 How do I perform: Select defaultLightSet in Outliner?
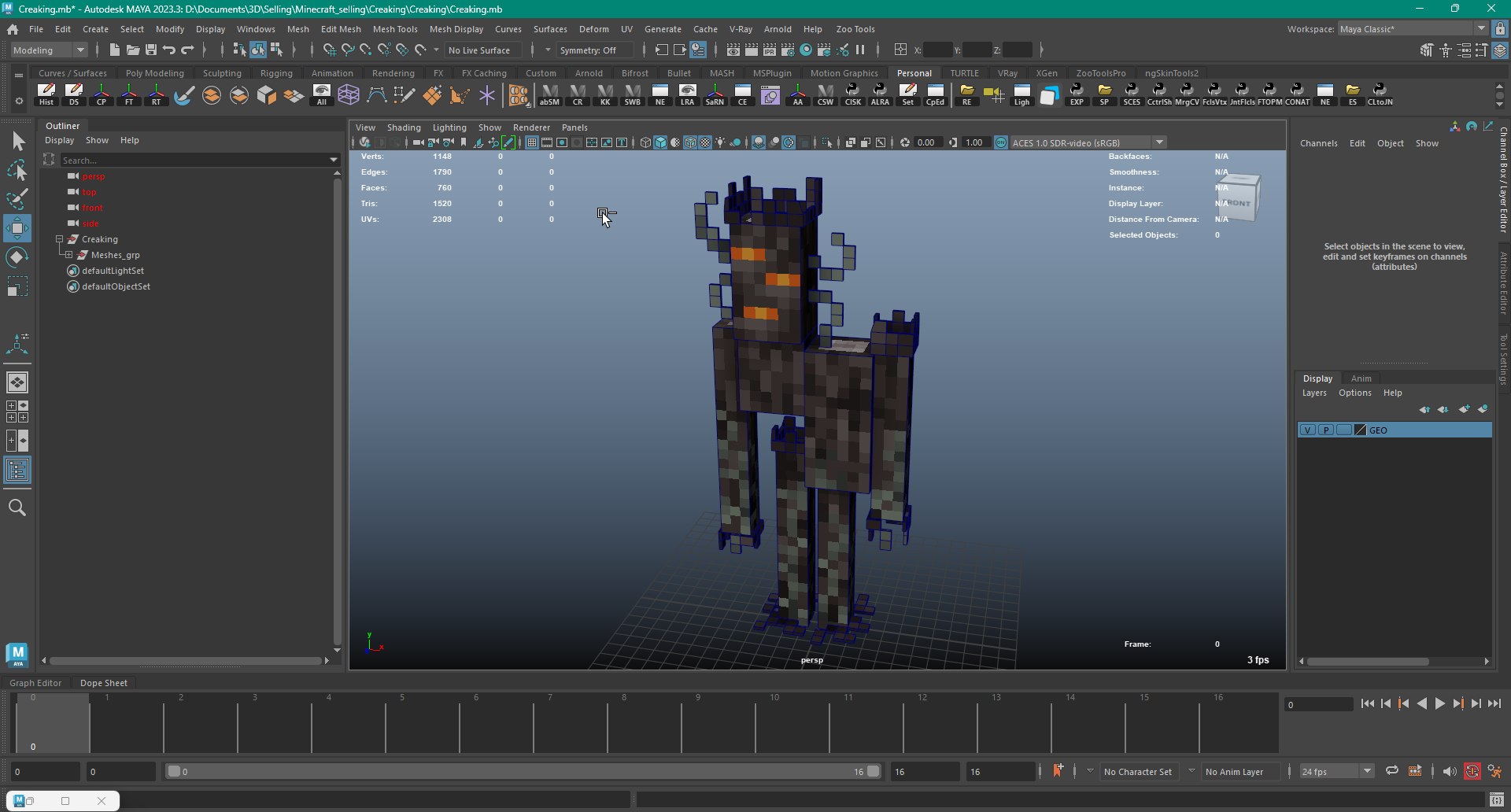click(x=113, y=271)
